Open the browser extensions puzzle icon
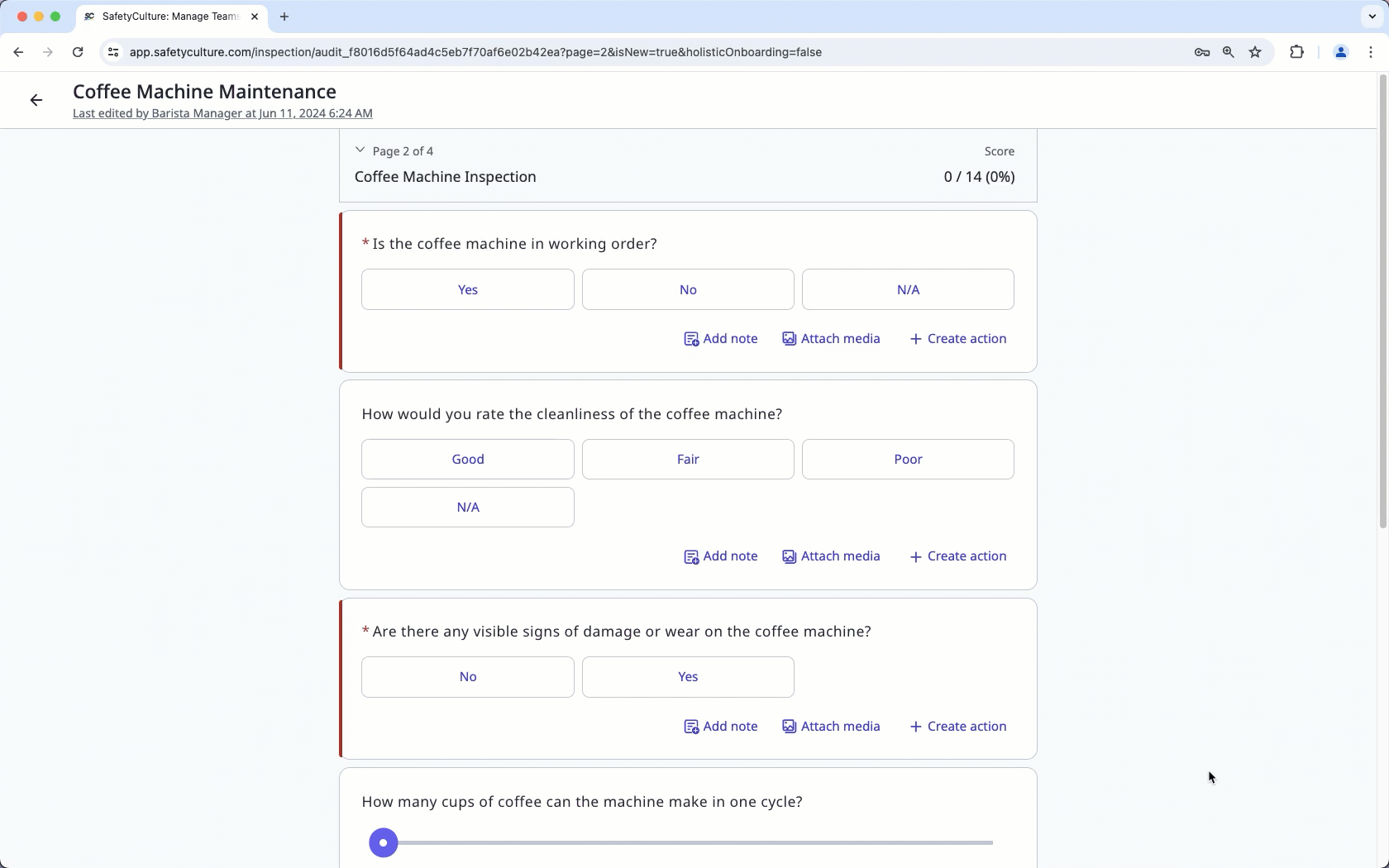The width and height of the screenshot is (1389, 868). pyautogui.click(x=1296, y=52)
